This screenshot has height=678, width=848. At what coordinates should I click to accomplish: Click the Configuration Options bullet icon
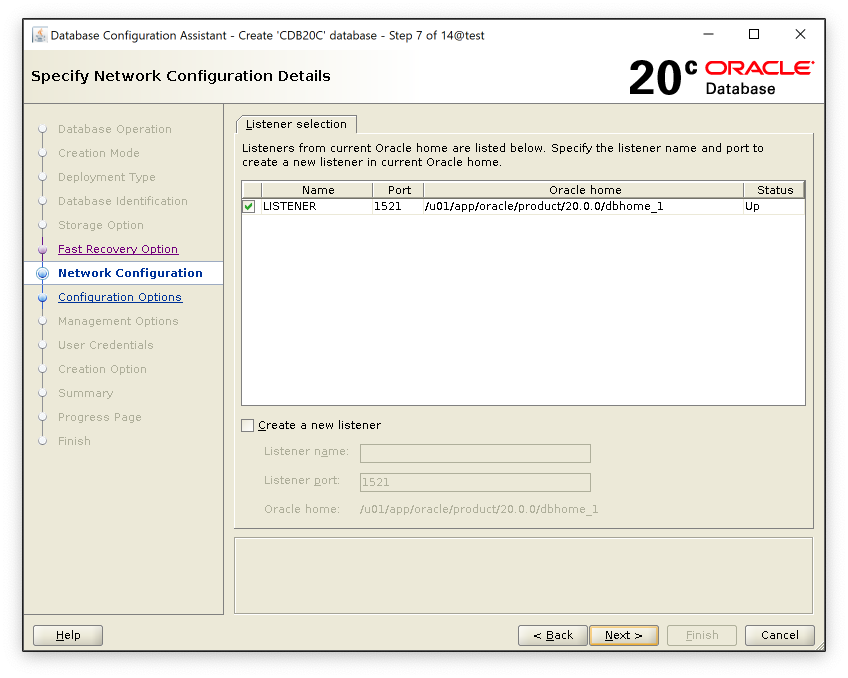[43, 297]
